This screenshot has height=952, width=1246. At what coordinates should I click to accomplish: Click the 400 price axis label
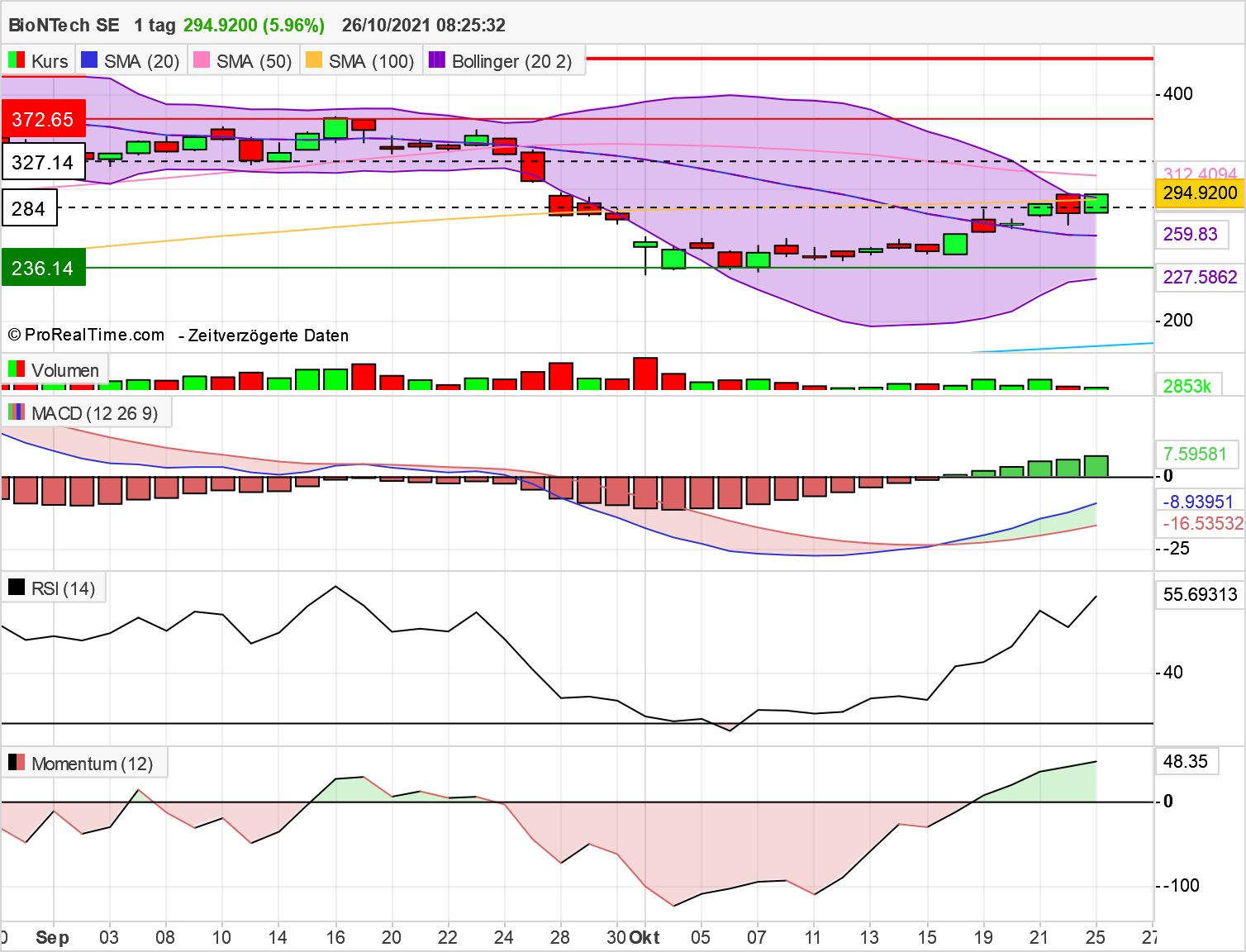(1178, 94)
